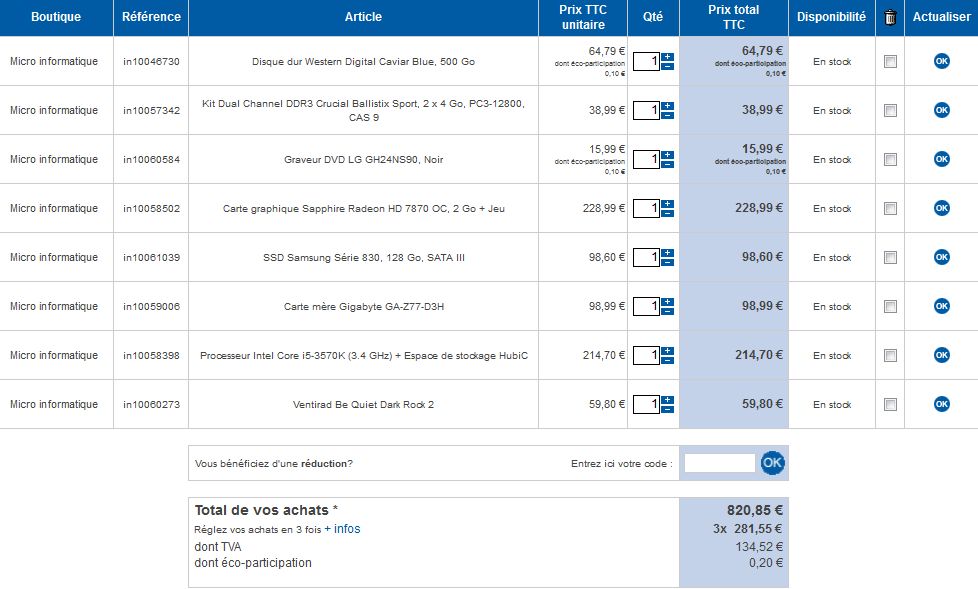The width and height of the screenshot is (978, 589).
Task: Decrease quantity of Western Digital hard disk
Action: click(x=667, y=66)
